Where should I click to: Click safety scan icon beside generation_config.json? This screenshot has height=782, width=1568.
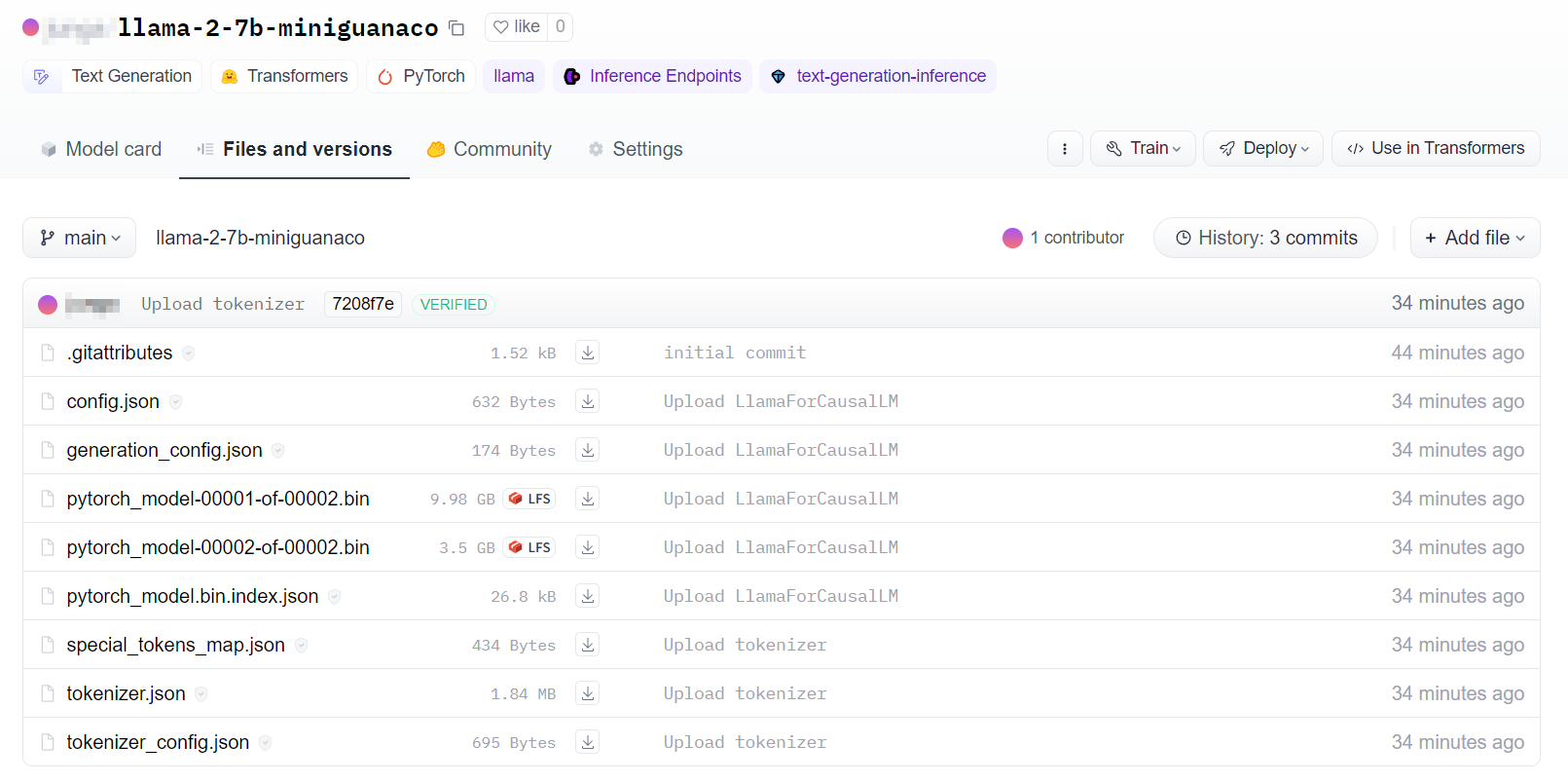tap(278, 451)
